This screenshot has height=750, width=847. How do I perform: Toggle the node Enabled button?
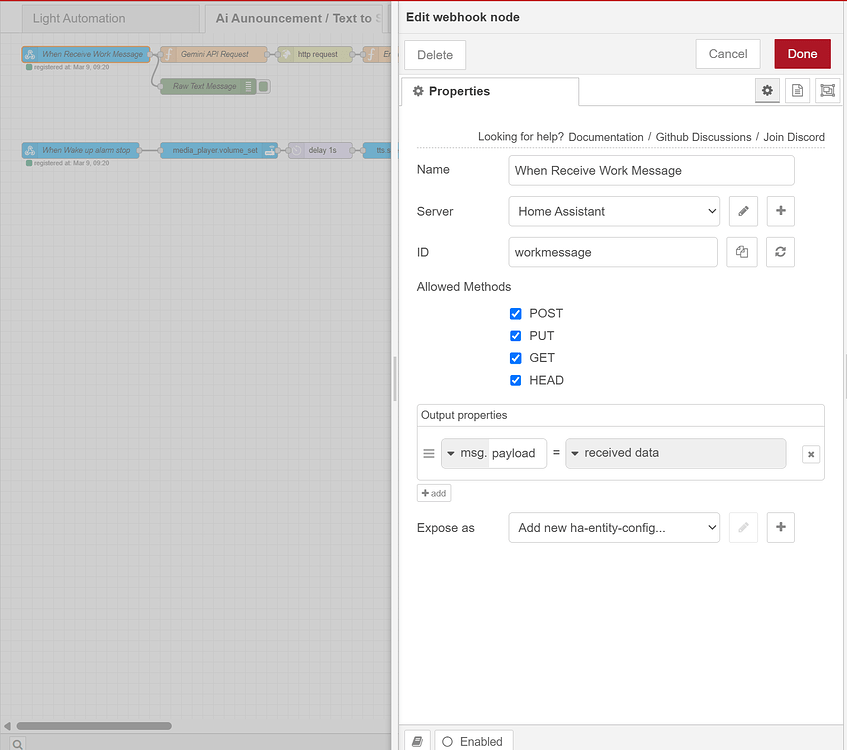473,741
